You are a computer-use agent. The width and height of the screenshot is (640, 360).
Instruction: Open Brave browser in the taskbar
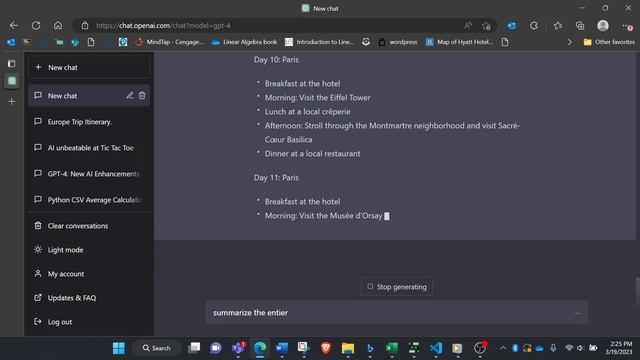[x=326, y=348]
